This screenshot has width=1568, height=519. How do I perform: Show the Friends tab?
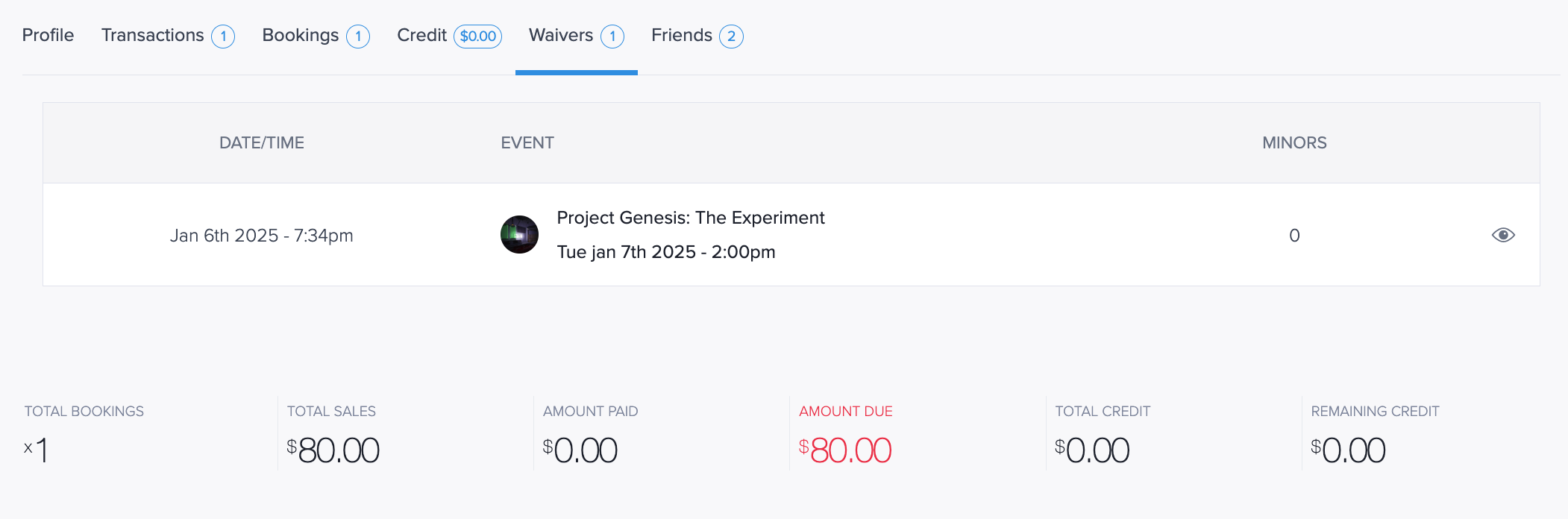tap(697, 35)
